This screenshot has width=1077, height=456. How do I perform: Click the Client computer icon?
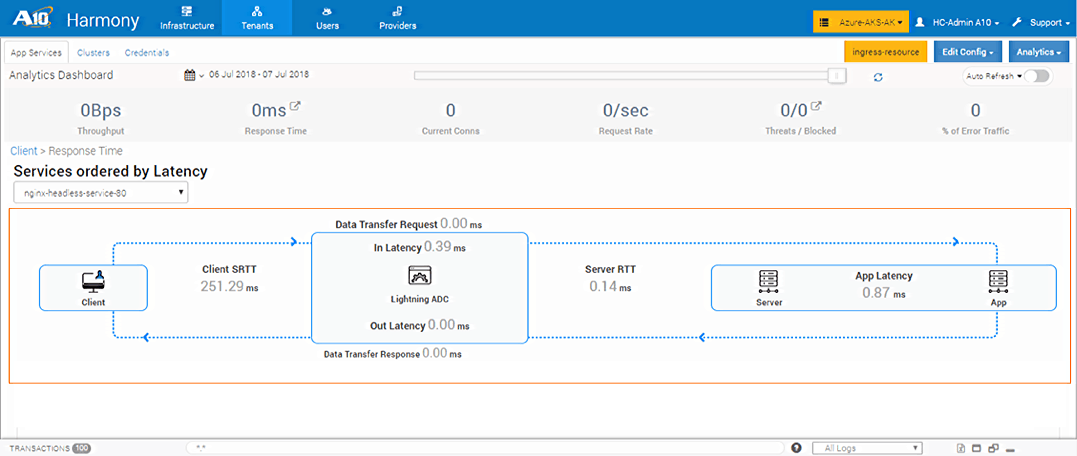(x=93, y=281)
